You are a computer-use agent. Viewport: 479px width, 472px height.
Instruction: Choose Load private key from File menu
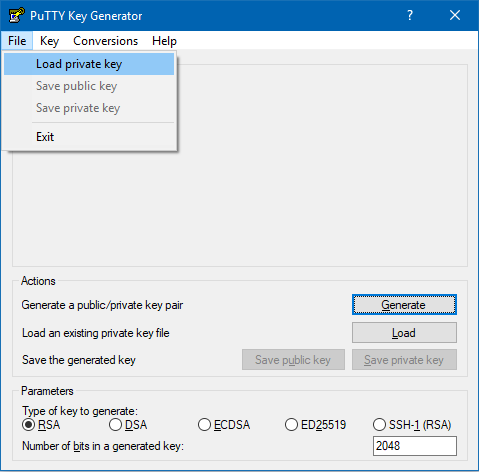(x=89, y=64)
